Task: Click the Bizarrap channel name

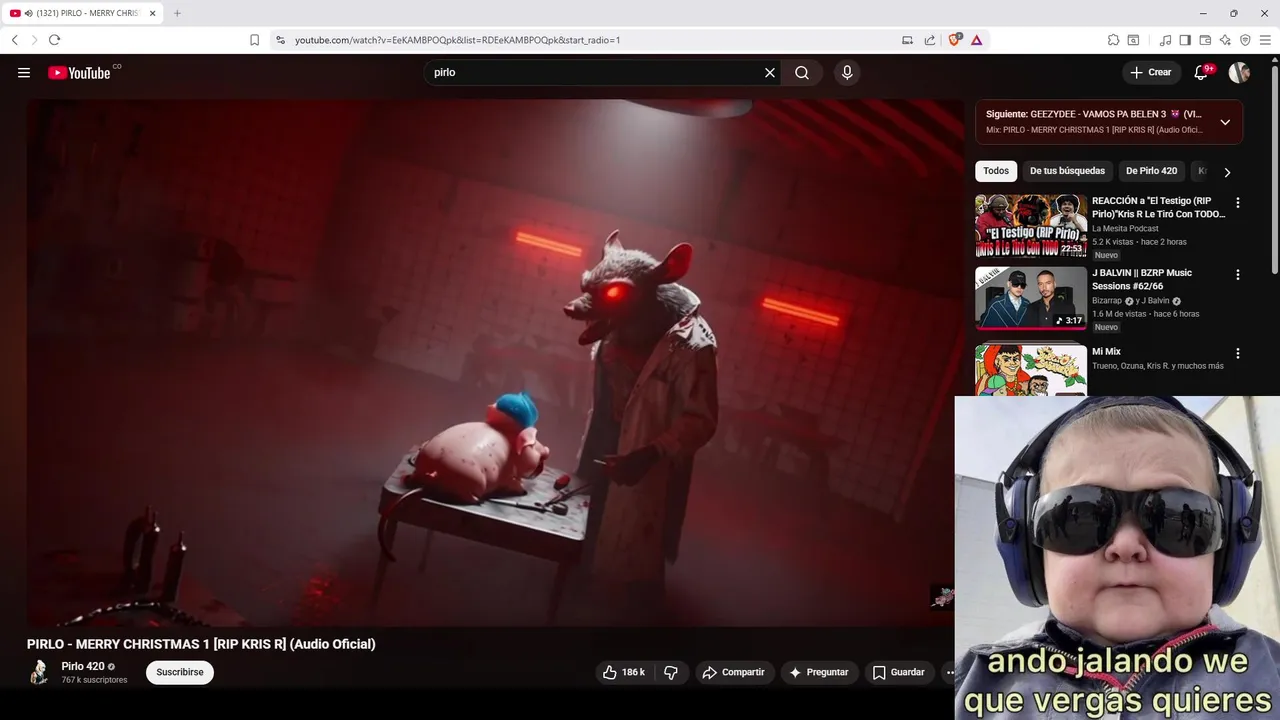Action: [1107, 300]
